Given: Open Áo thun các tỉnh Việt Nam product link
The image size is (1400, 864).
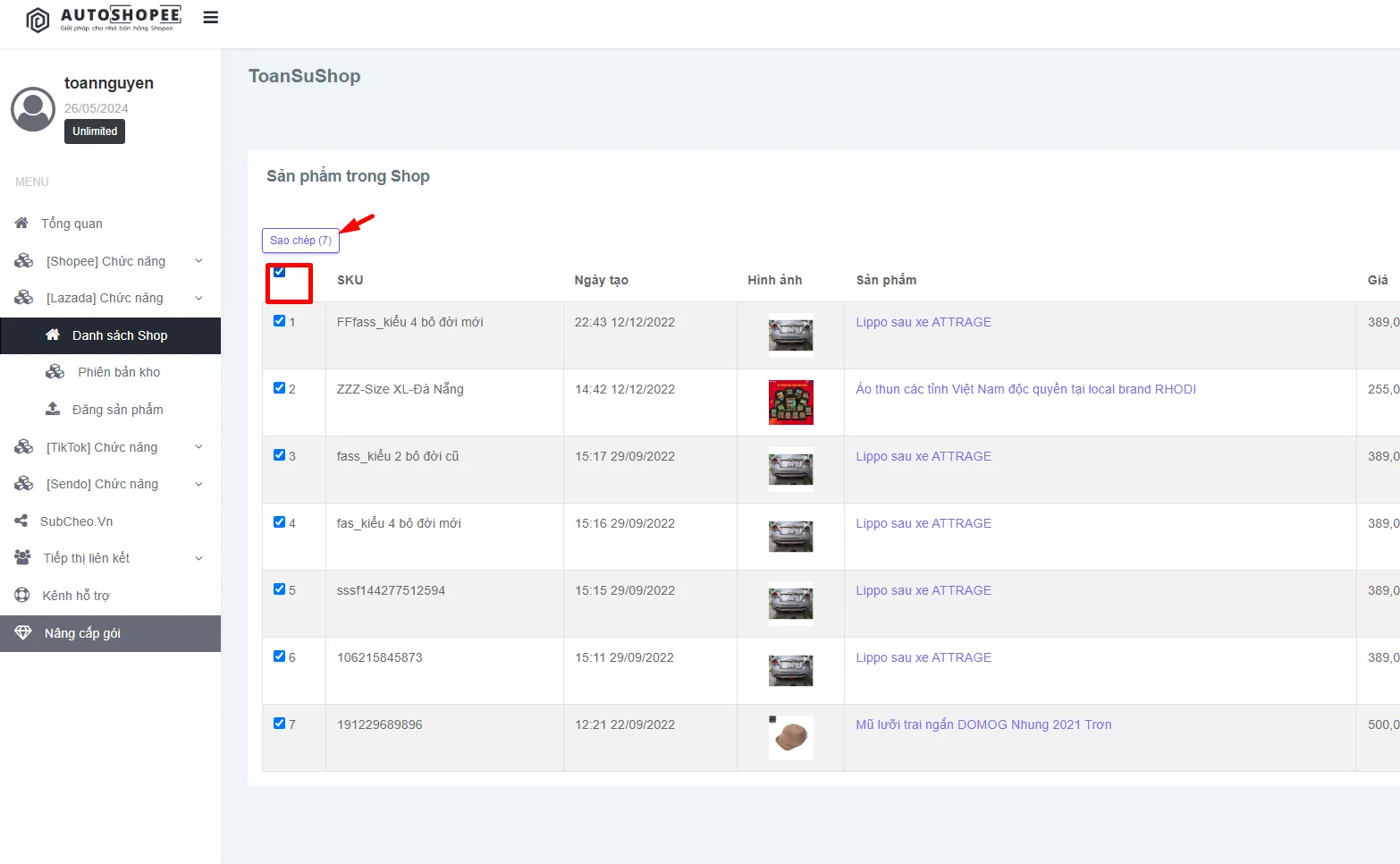Looking at the screenshot, I should pos(1025,389).
